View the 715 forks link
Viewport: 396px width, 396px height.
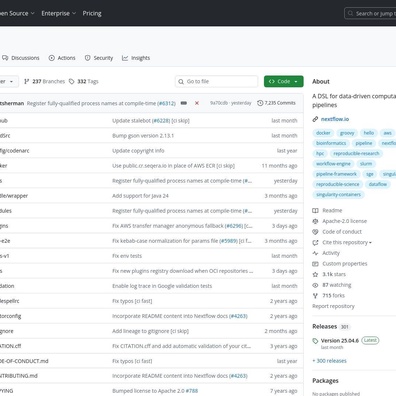[x=329, y=296]
